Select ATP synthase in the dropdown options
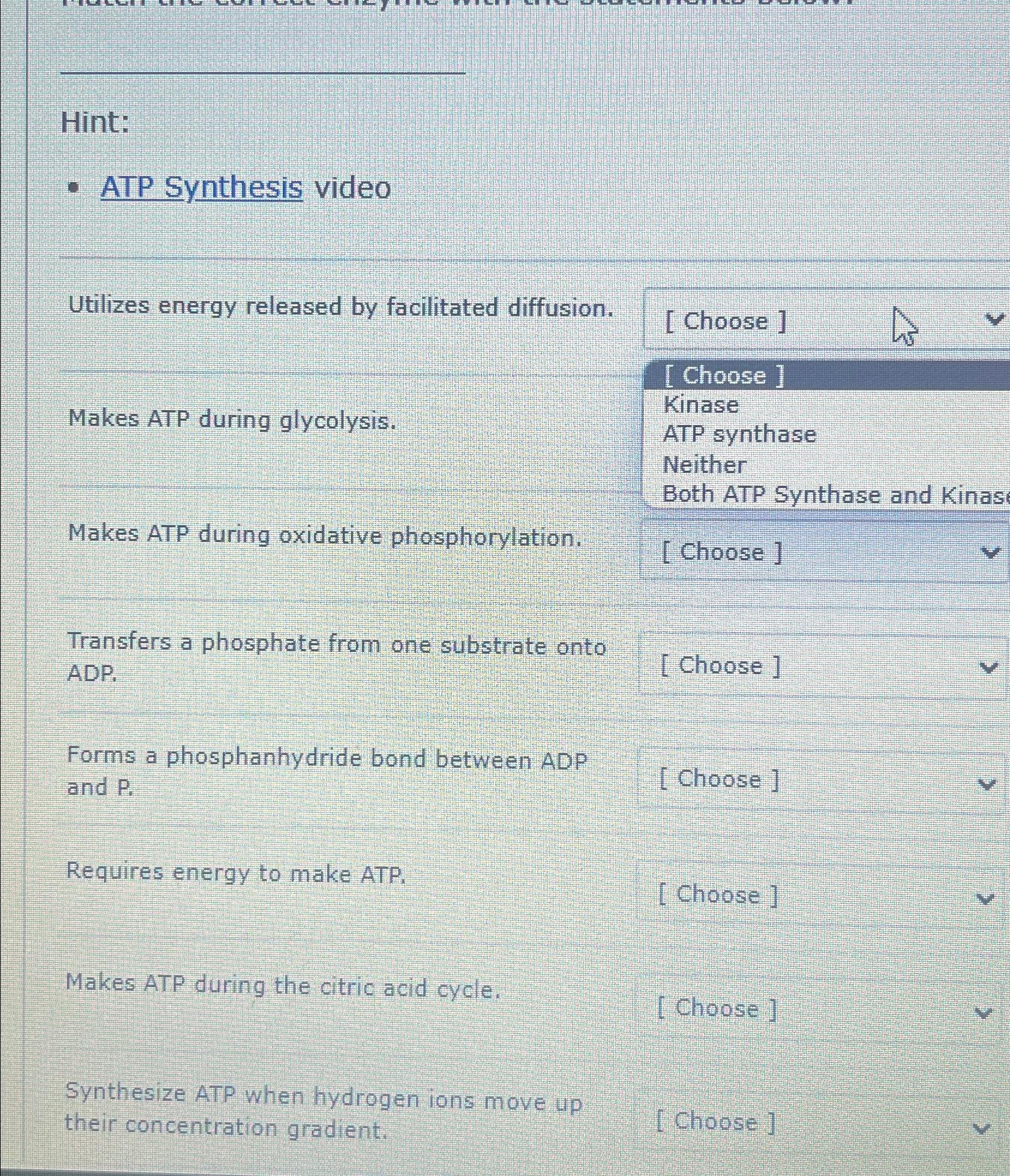 click(x=740, y=434)
